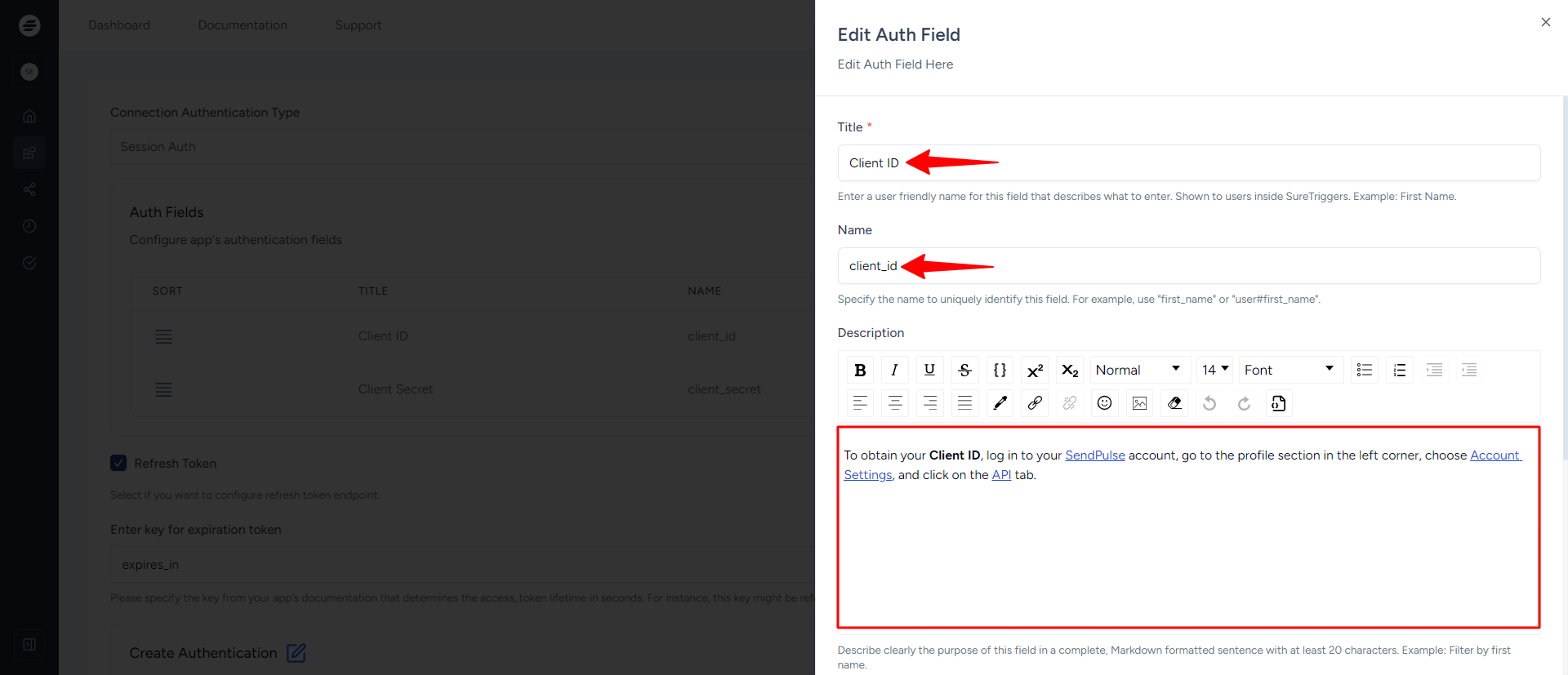Insert an image via the toolbar icon
Image resolution: width=1568 pixels, height=675 pixels.
click(x=1139, y=403)
